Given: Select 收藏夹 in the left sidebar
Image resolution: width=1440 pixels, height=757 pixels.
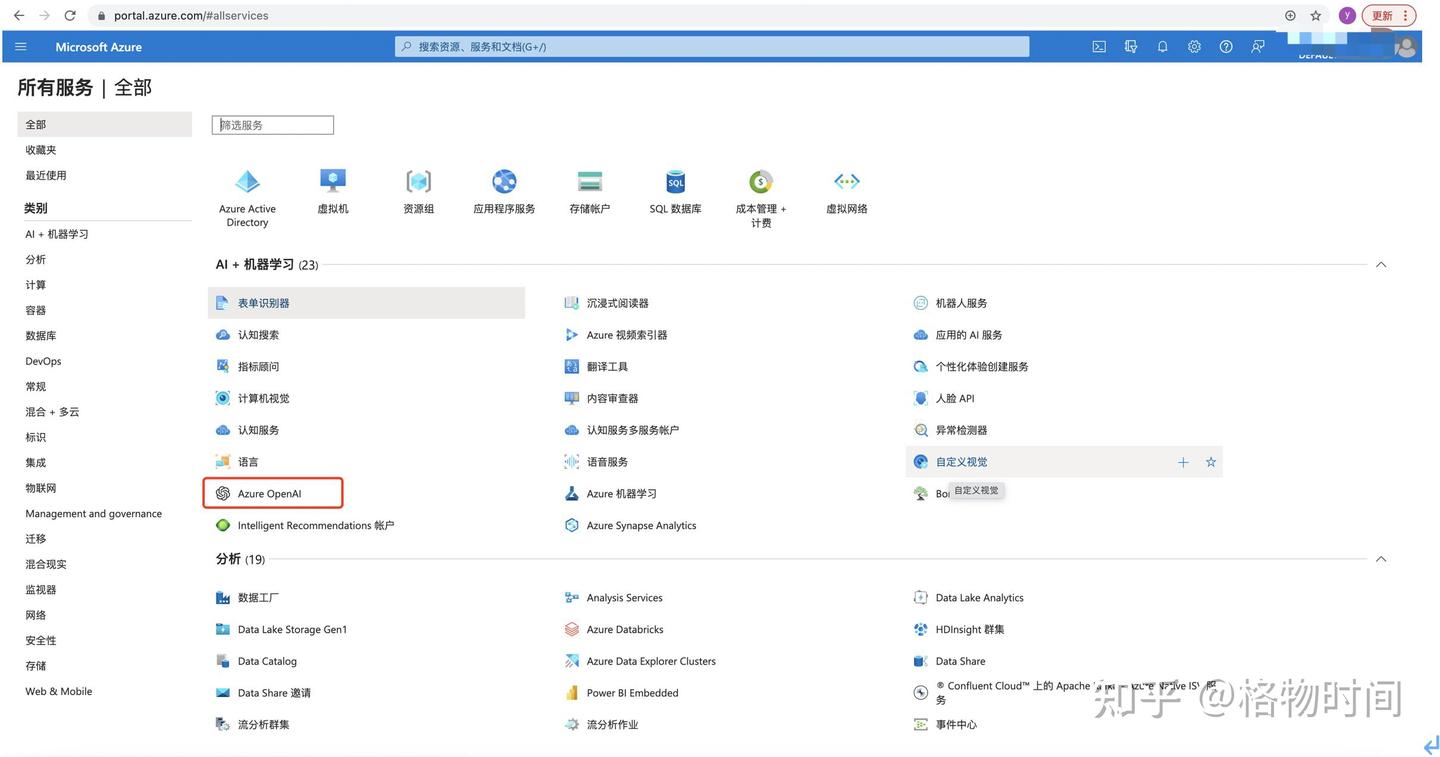Looking at the screenshot, I should pyautogui.click(x=40, y=149).
